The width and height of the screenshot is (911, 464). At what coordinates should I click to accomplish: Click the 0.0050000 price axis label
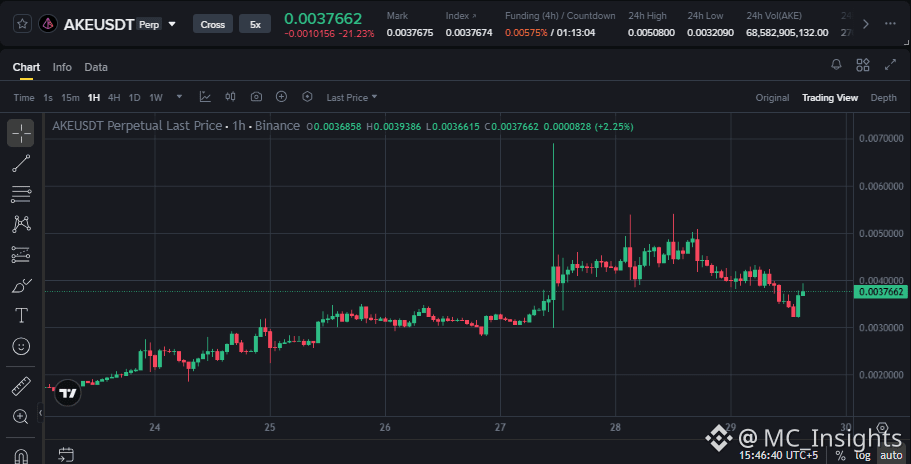point(881,233)
